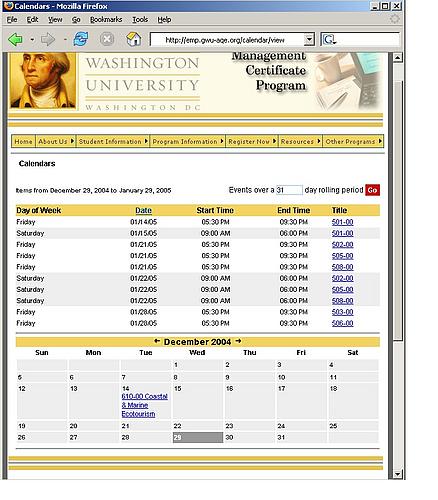Open the Tools menu

140,20
